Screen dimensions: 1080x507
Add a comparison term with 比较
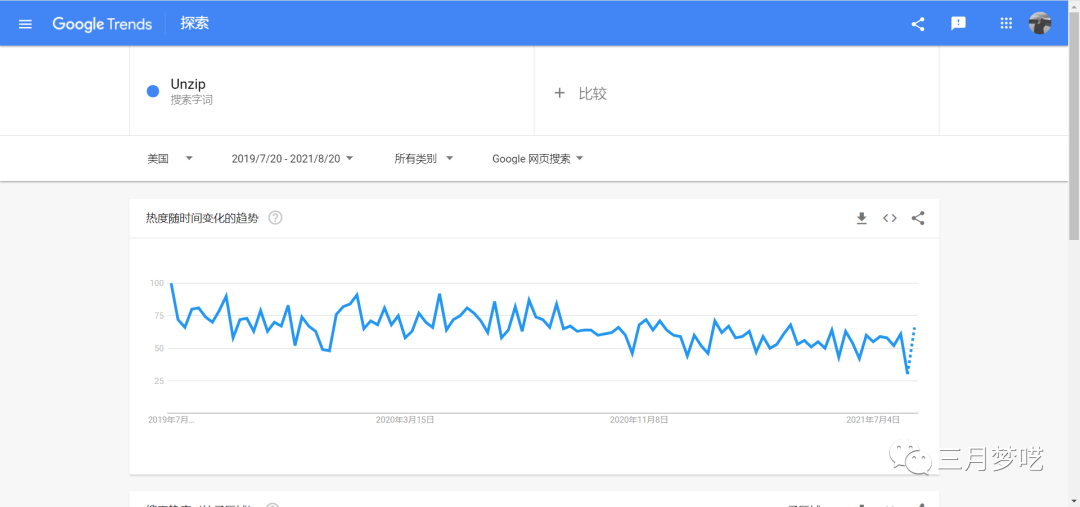(581, 93)
